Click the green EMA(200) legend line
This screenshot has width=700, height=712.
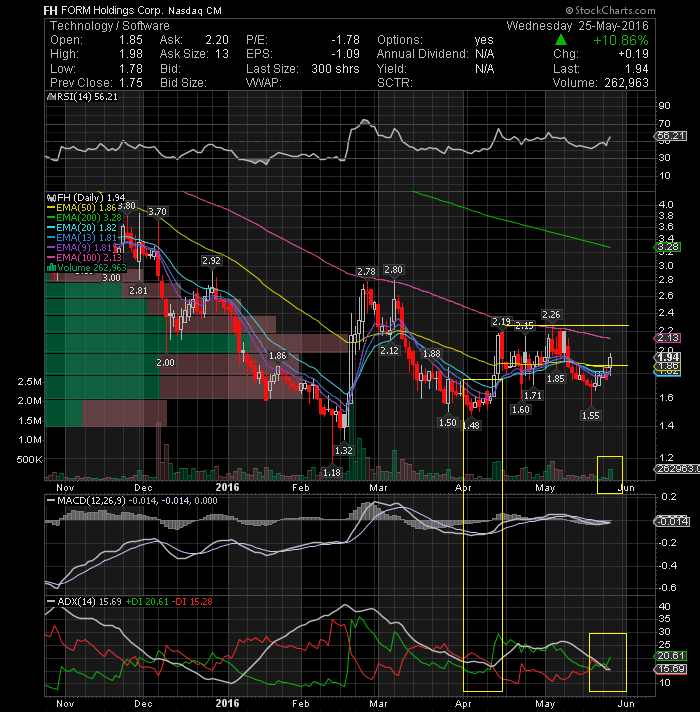[x=51, y=218]
